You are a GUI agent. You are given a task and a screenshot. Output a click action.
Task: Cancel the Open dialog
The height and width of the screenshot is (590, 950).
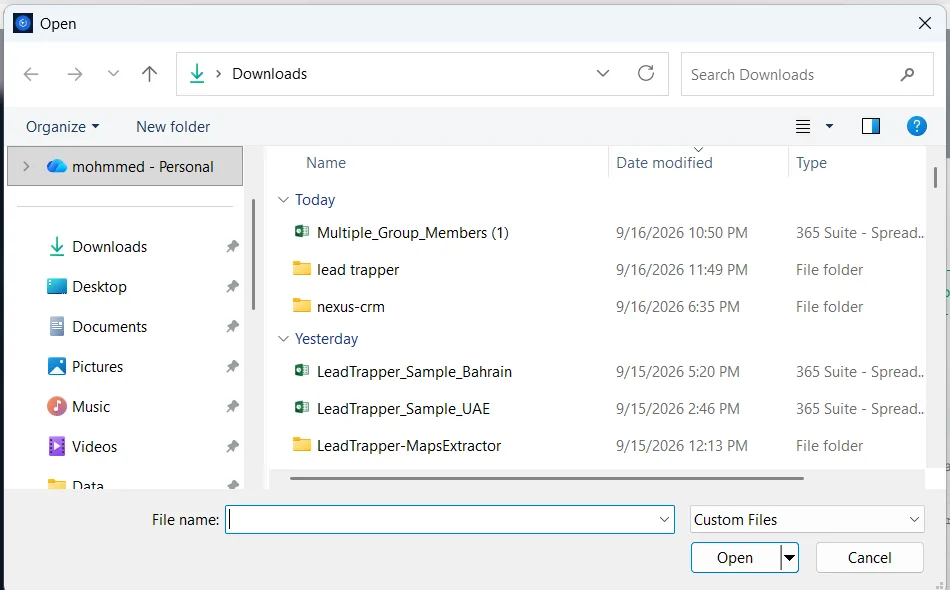point(869,557)
